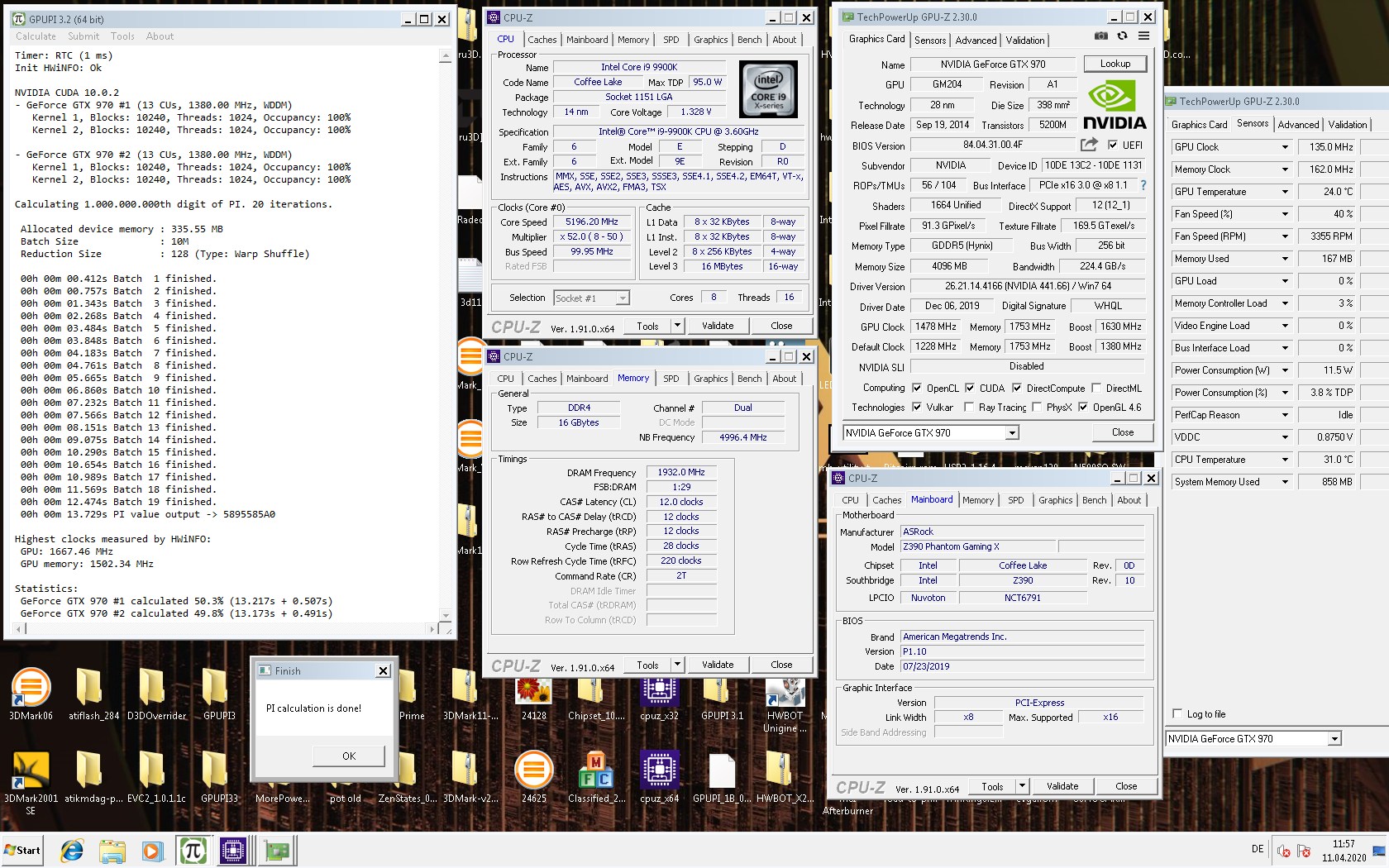The image size is (1389, 868).
Task: Expand the Fan Speed (RPM) sensor dropdown
Action: [1285, 236]
